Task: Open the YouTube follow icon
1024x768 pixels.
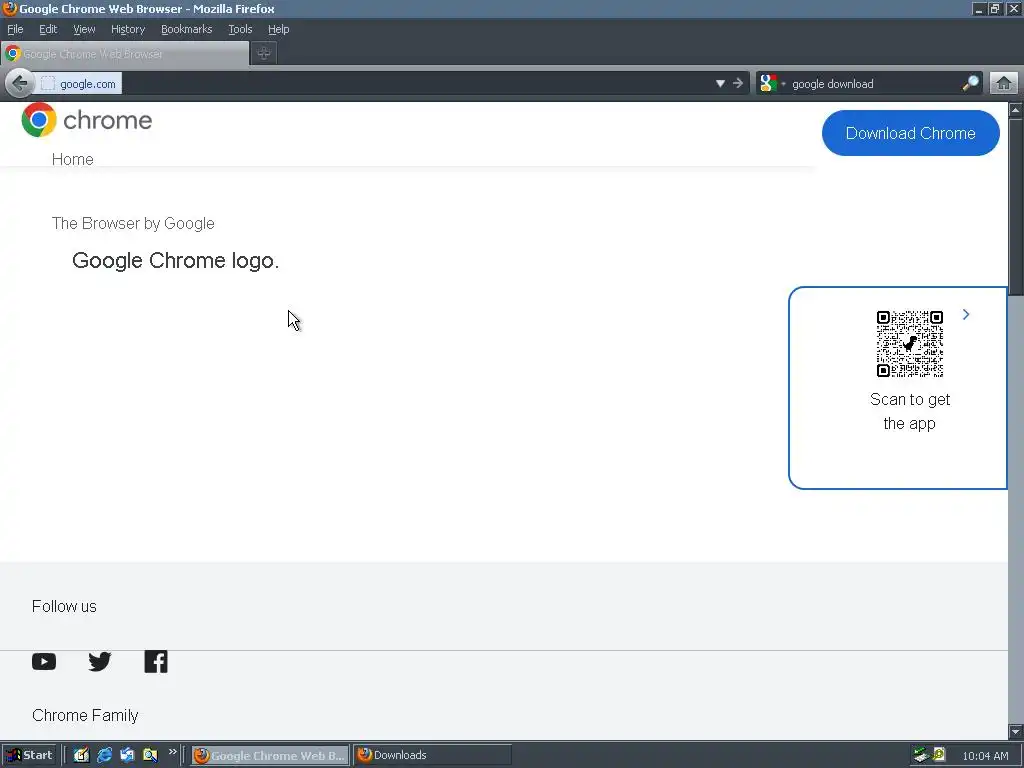Action: (44, 662)
